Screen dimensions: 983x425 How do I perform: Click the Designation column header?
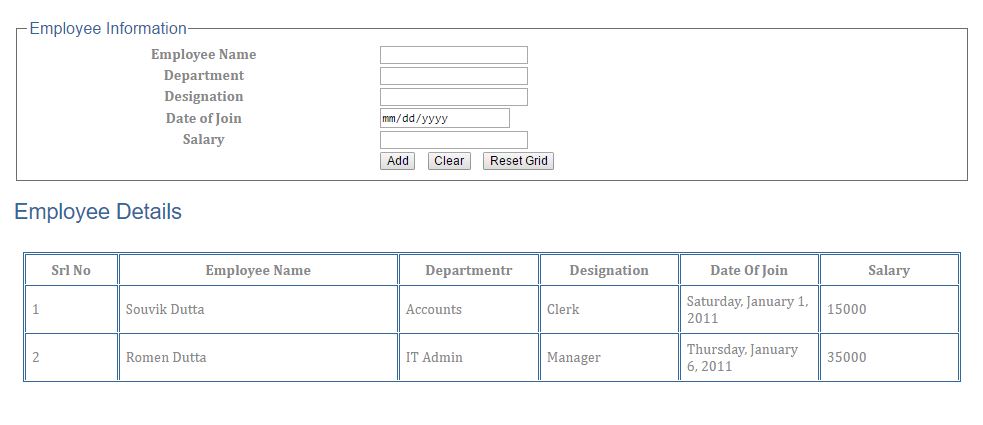(609, 270)
